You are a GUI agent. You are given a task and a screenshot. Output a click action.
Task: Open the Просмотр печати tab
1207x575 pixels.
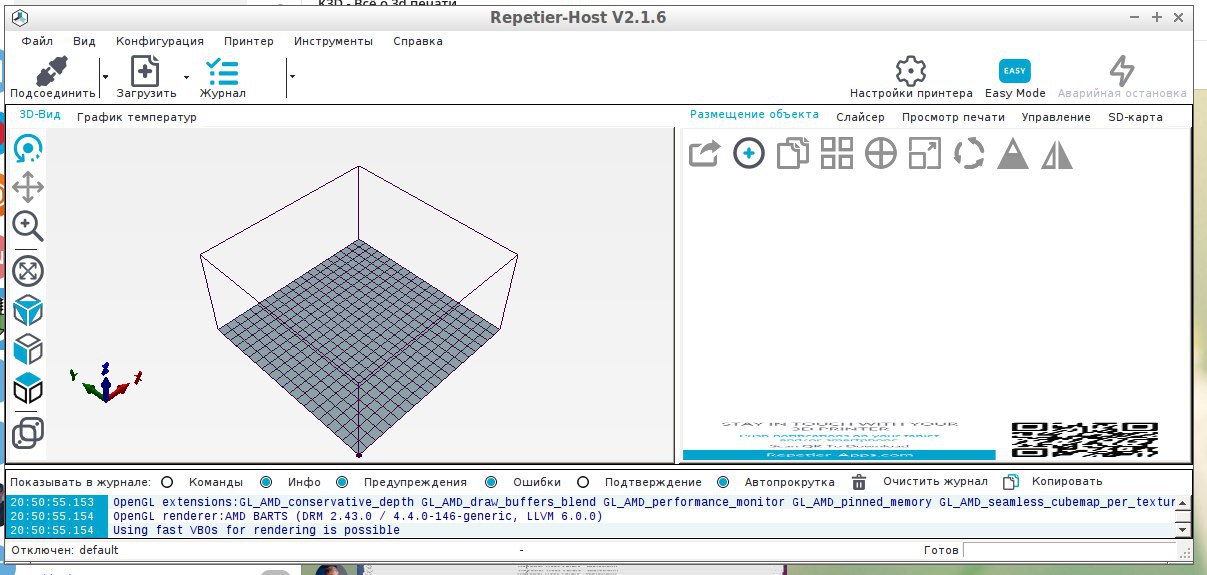953,117
